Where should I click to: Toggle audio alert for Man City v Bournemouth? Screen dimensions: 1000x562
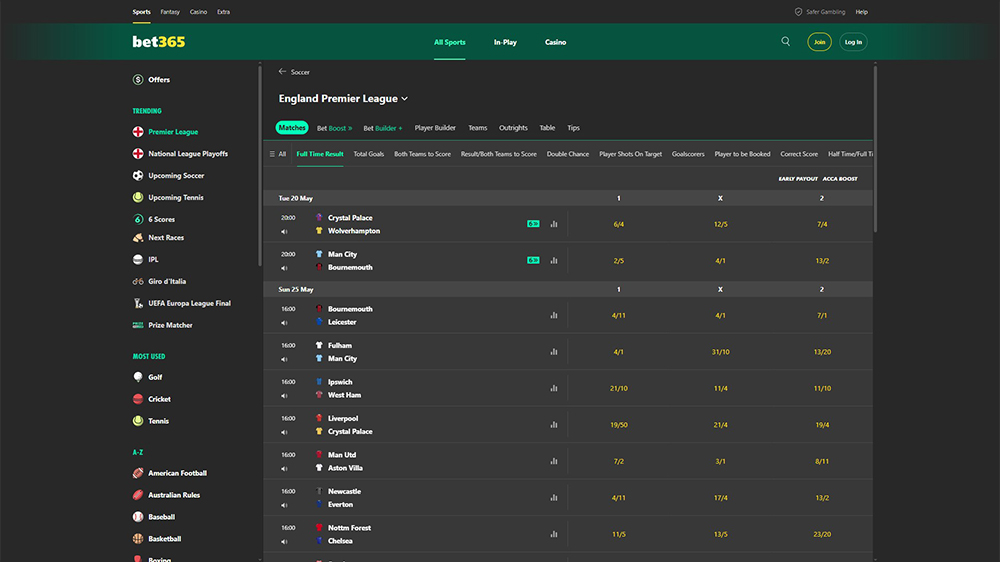pos(284,268)
